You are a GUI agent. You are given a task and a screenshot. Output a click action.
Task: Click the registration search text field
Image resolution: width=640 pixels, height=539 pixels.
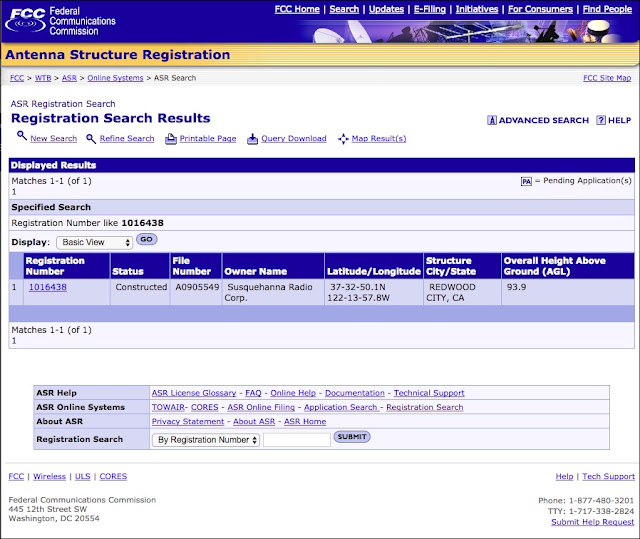(297, 440)
